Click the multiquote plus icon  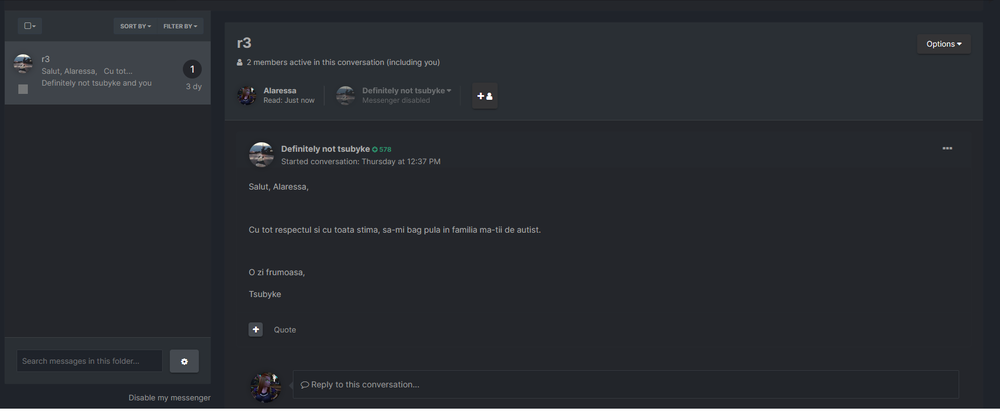click(256, 329)
